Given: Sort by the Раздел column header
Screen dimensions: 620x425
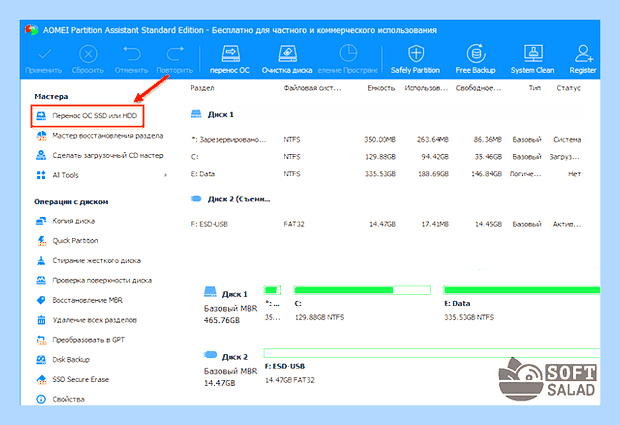Looking at the screenshot, I should [x=202, y=88].
